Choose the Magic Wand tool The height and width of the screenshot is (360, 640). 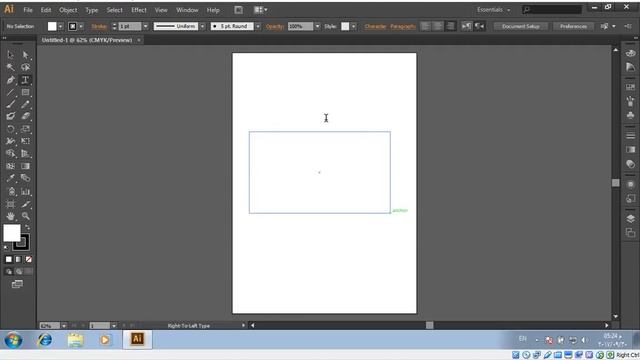click(x=11, y=67)
